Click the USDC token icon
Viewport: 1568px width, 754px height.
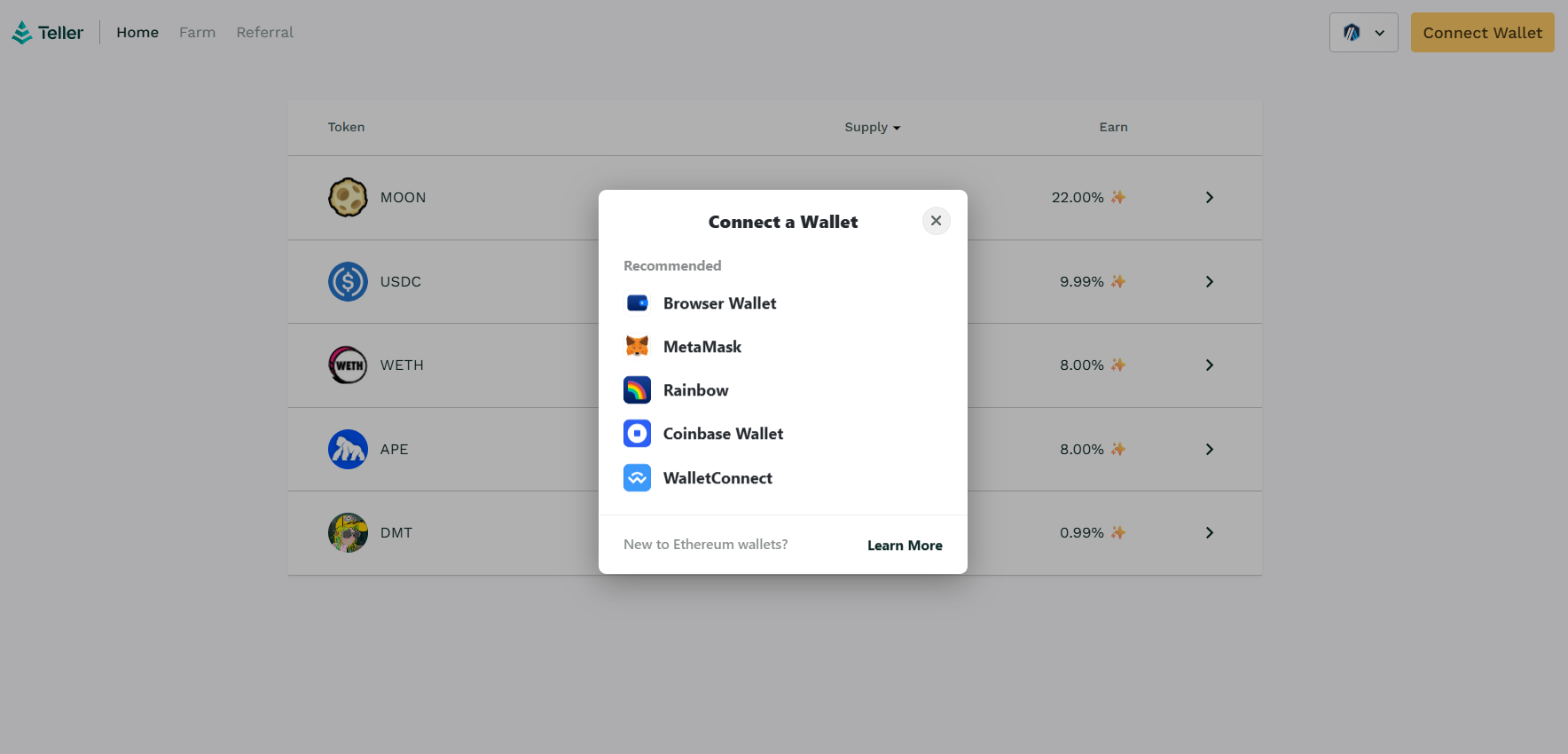point(348,281)
